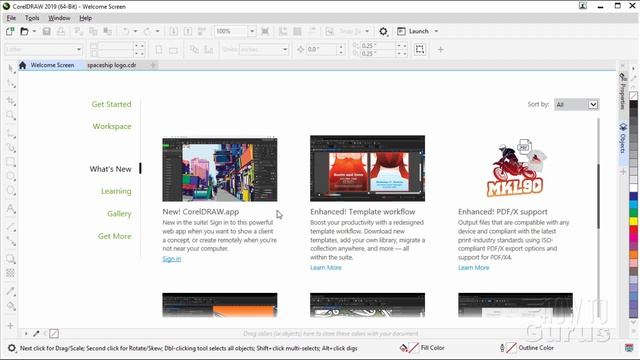Viewport: 640px width, 360px height.
Task: Select the Polygon tool in toolbox
Action: pos(11,191)
